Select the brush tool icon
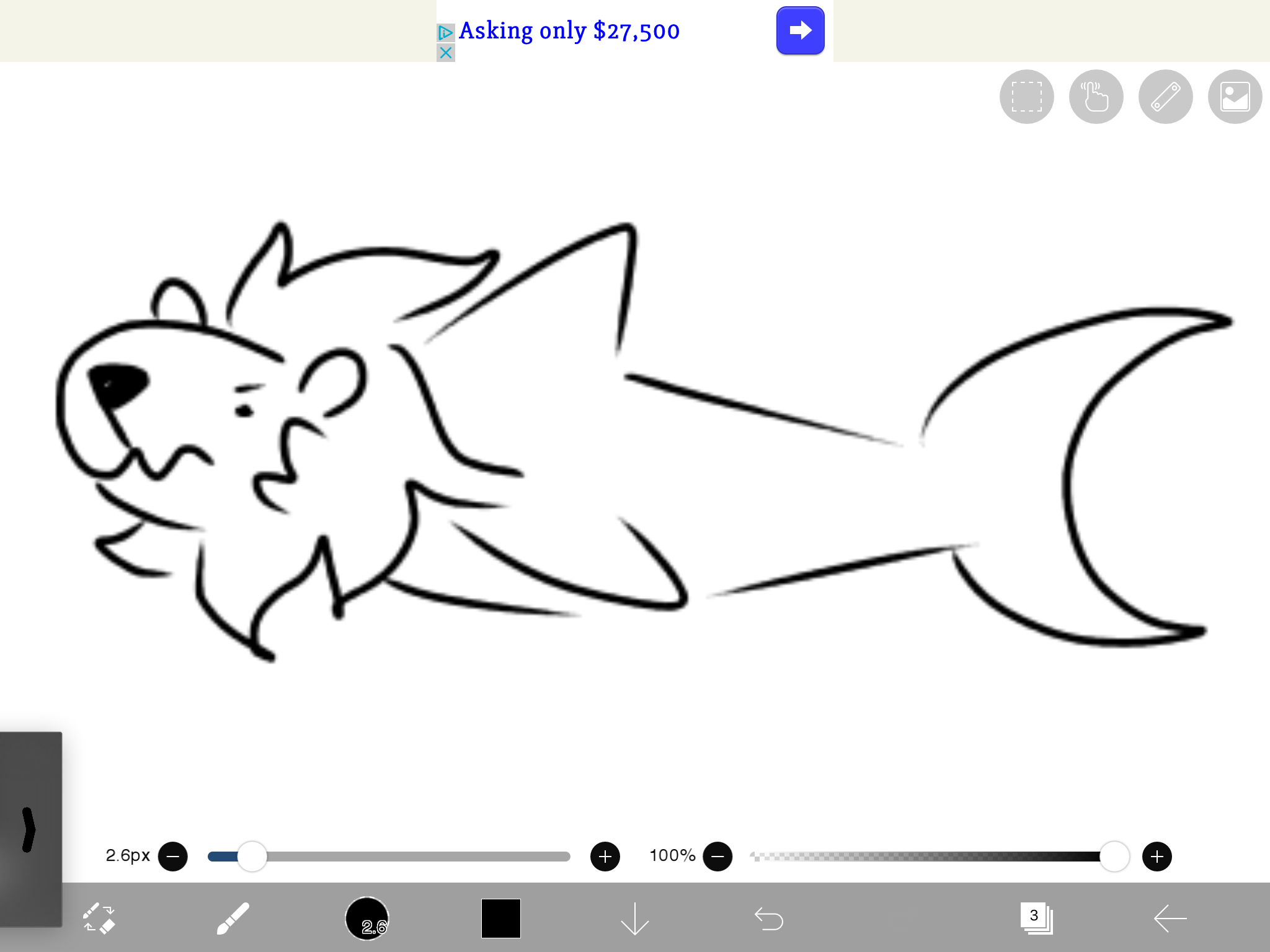The image size is (1270, 952). point(233,918)
